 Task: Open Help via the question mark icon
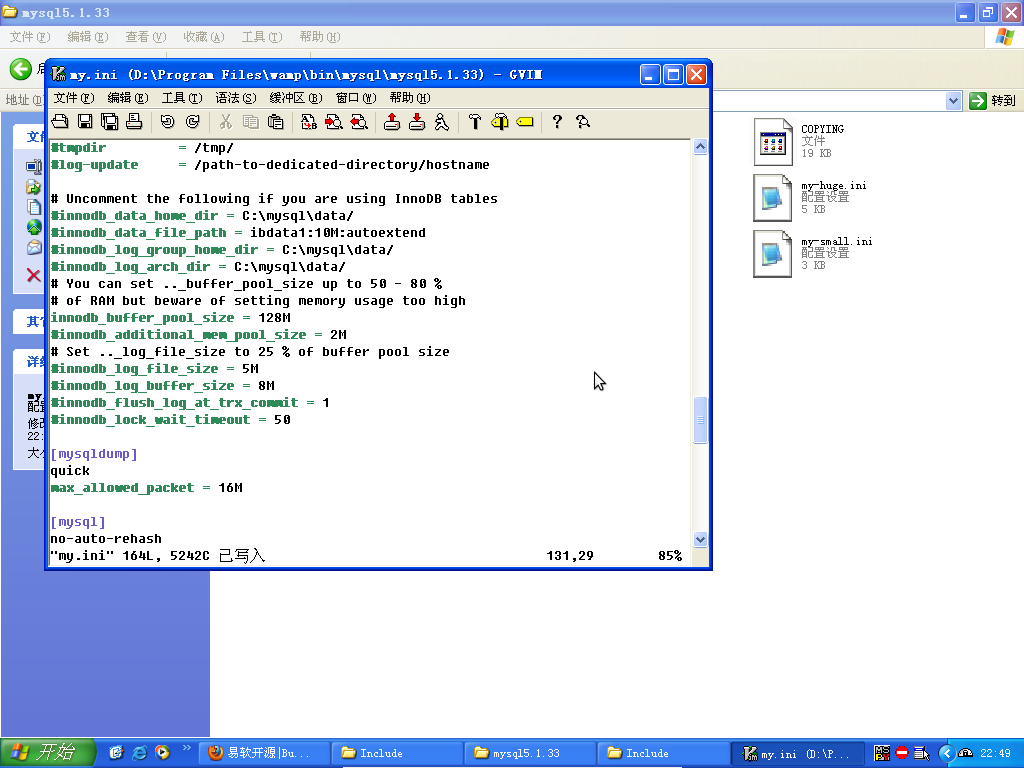(557, 121)
